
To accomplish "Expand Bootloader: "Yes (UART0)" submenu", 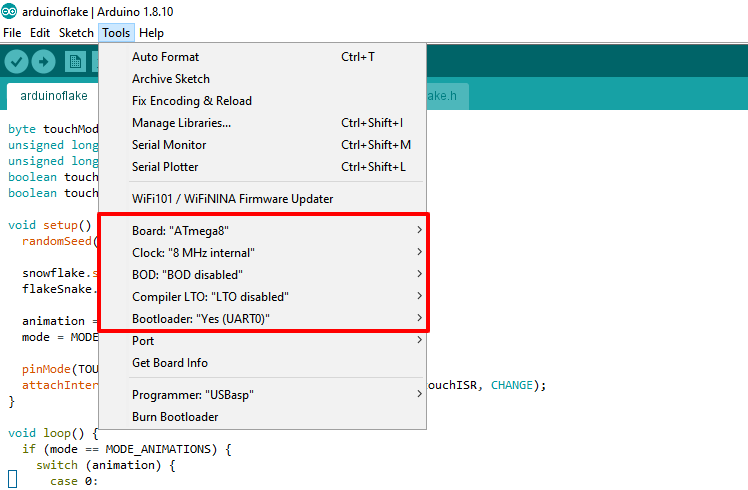I will [x=262, y=318].
